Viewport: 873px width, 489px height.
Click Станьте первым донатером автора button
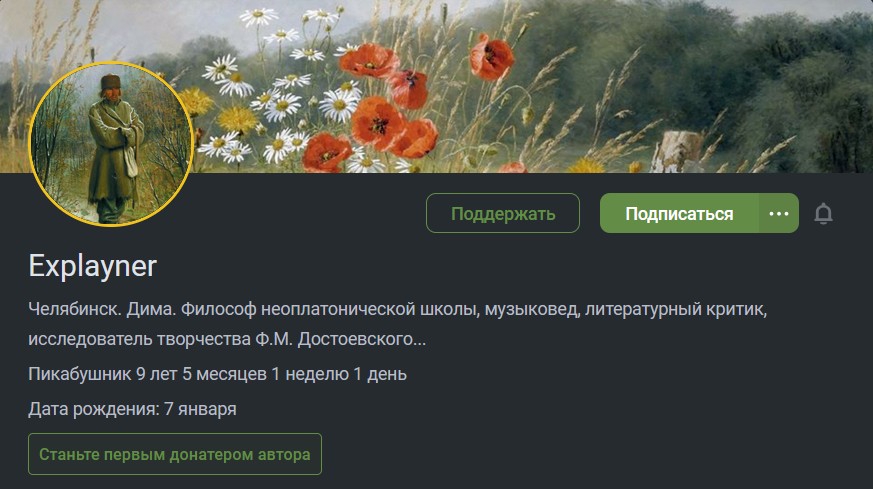(175, 454)
